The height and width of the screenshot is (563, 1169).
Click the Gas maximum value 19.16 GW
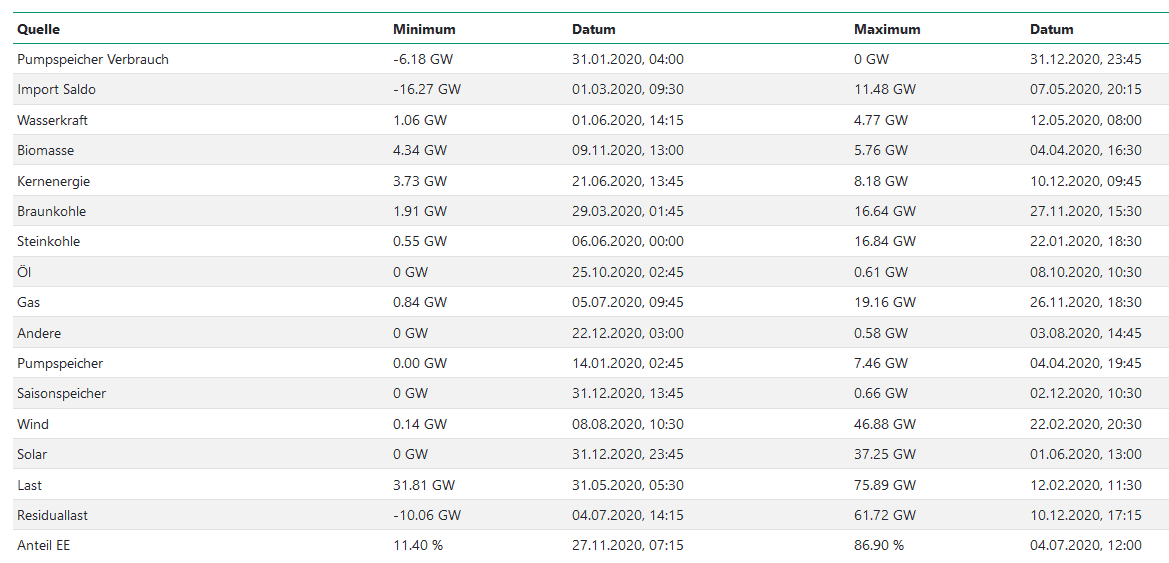(885, 303)
